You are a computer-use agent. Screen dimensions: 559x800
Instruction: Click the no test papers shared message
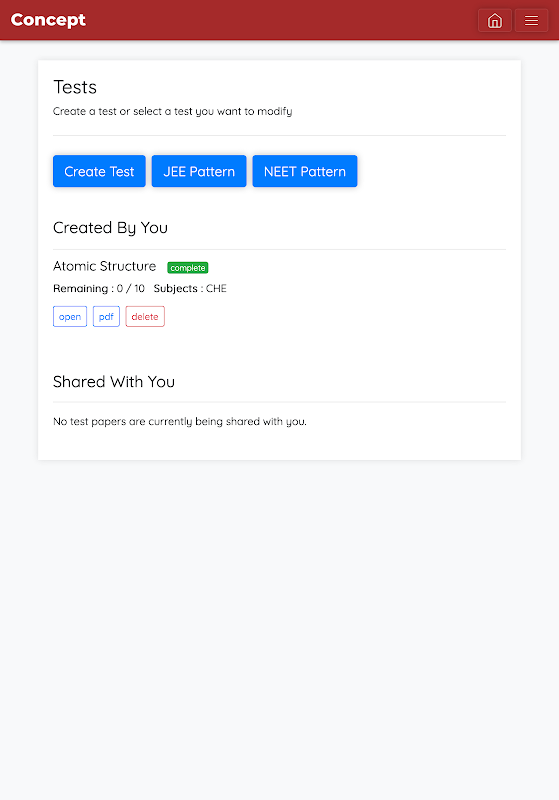tap(180, 421)
